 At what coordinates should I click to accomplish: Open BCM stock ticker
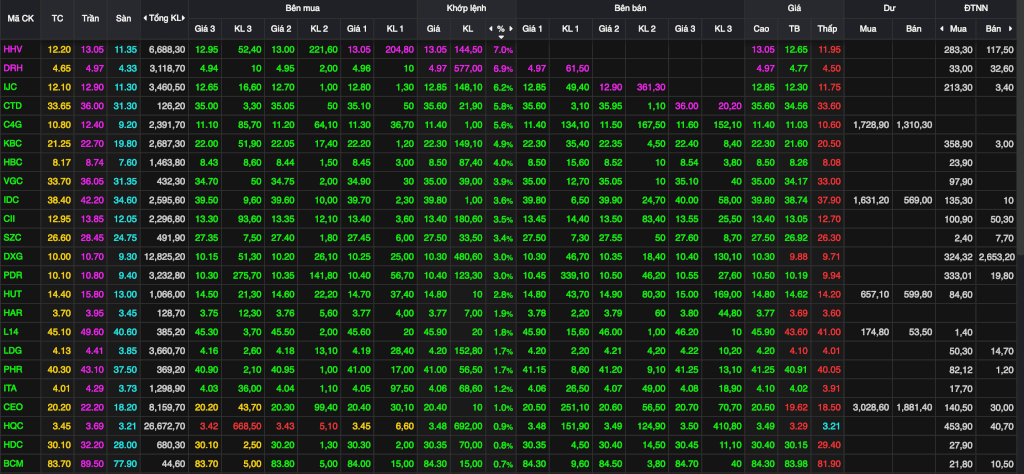13,462
